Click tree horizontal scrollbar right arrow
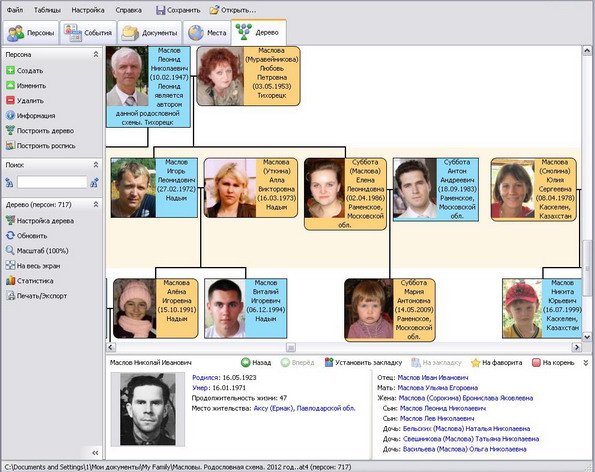Screen dimensions: 595x472 [x=576, y=347]
